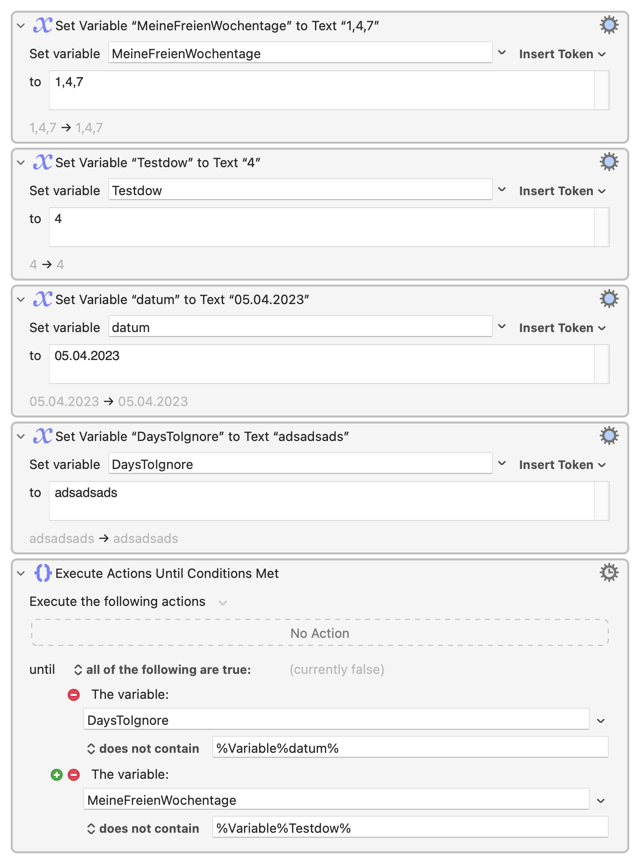This screenshot has height=867, width=640.
Task: Click the text field containing adsadsads
Action: [329, 500]
